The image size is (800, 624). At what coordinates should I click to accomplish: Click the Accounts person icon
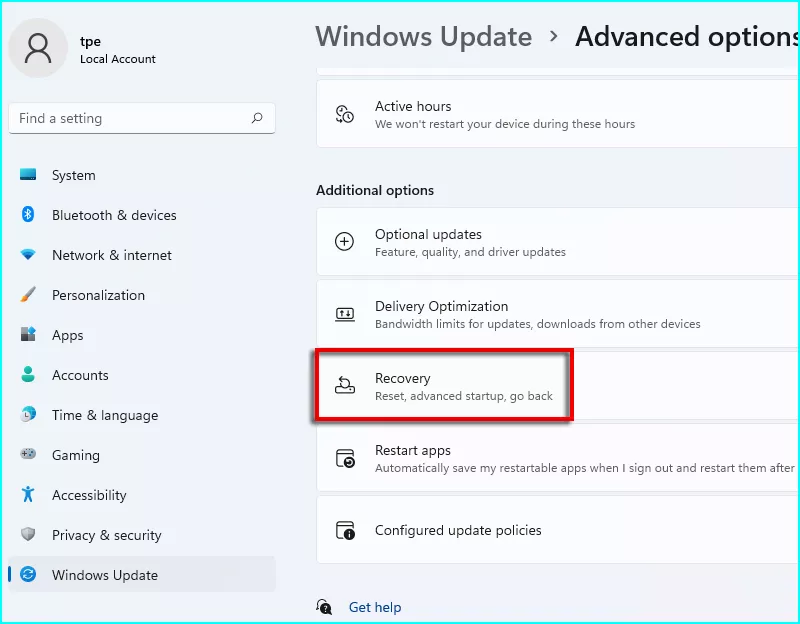coord(28,374)
